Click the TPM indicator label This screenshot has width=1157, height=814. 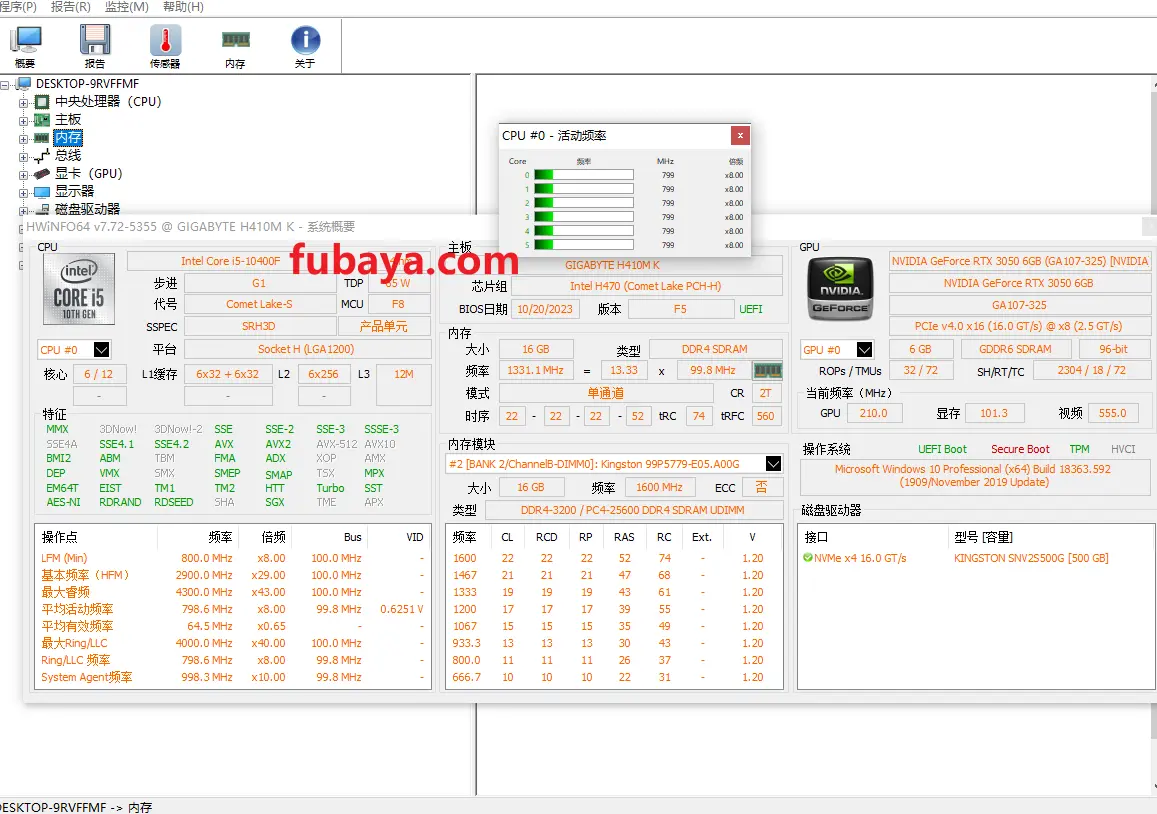click(x=1080, y=449)
